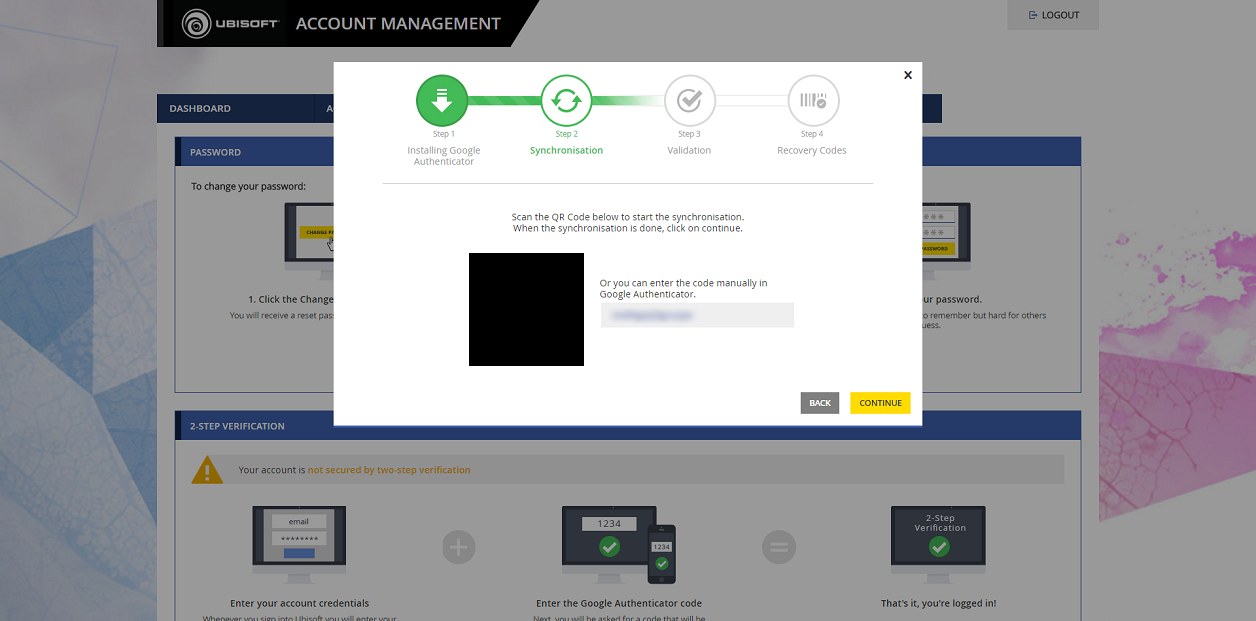Click the grey equals circle icon

pos(779,547)
